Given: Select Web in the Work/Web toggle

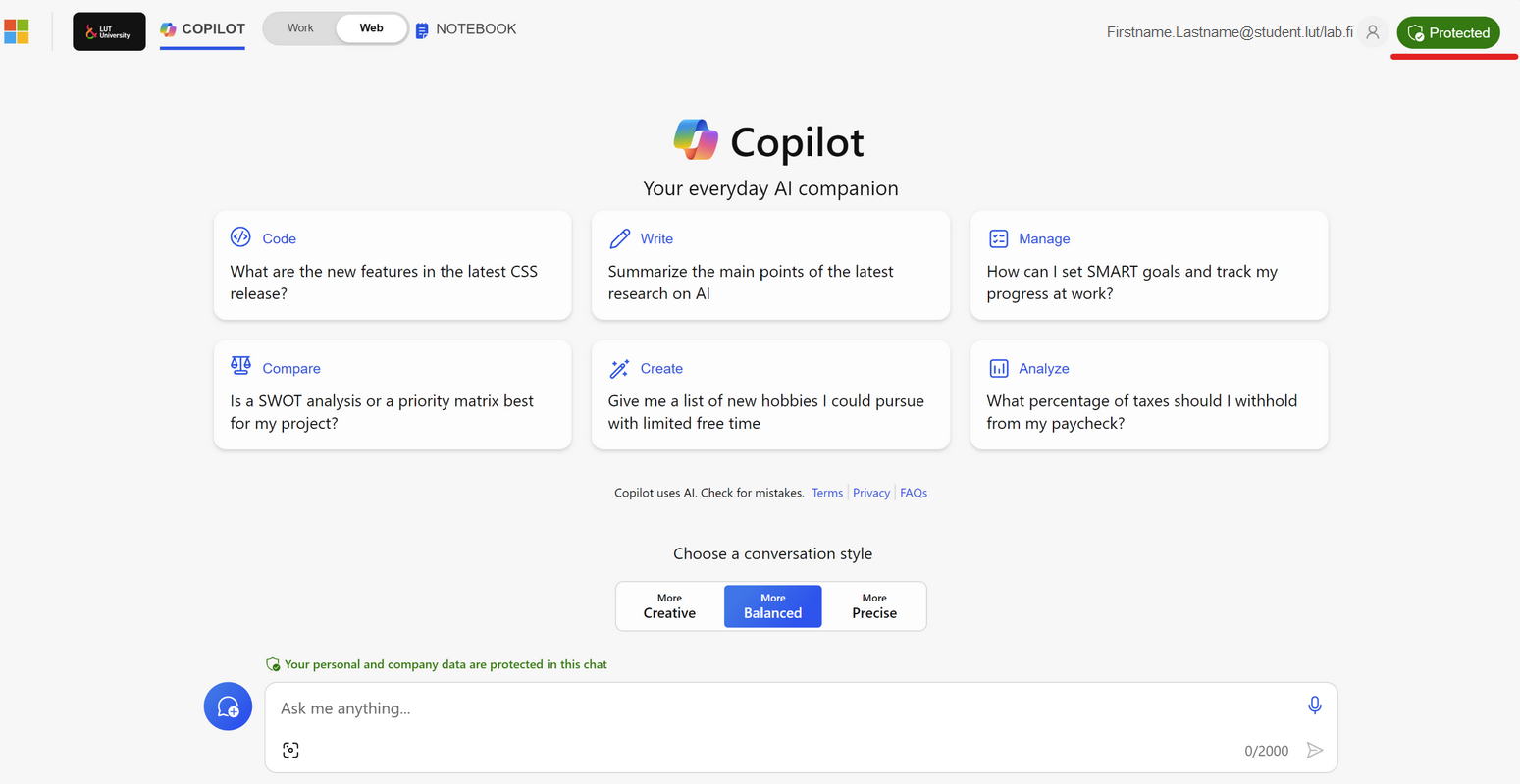Looking at the screenshot, I should point(371,28).
